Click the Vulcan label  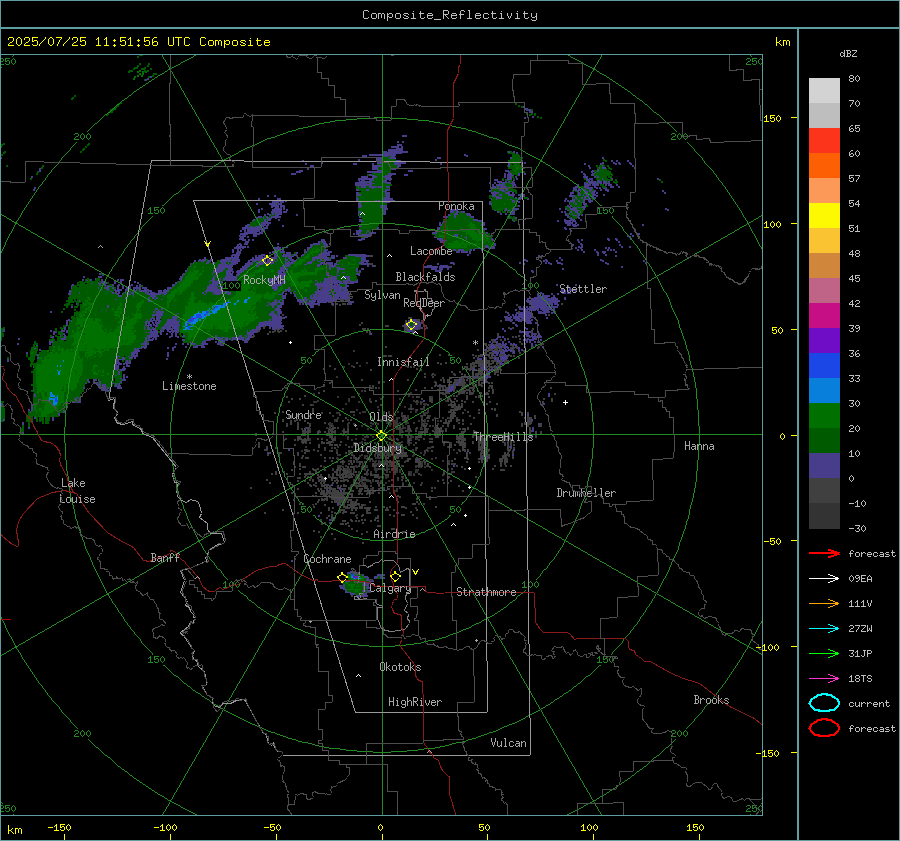point(509,743)
